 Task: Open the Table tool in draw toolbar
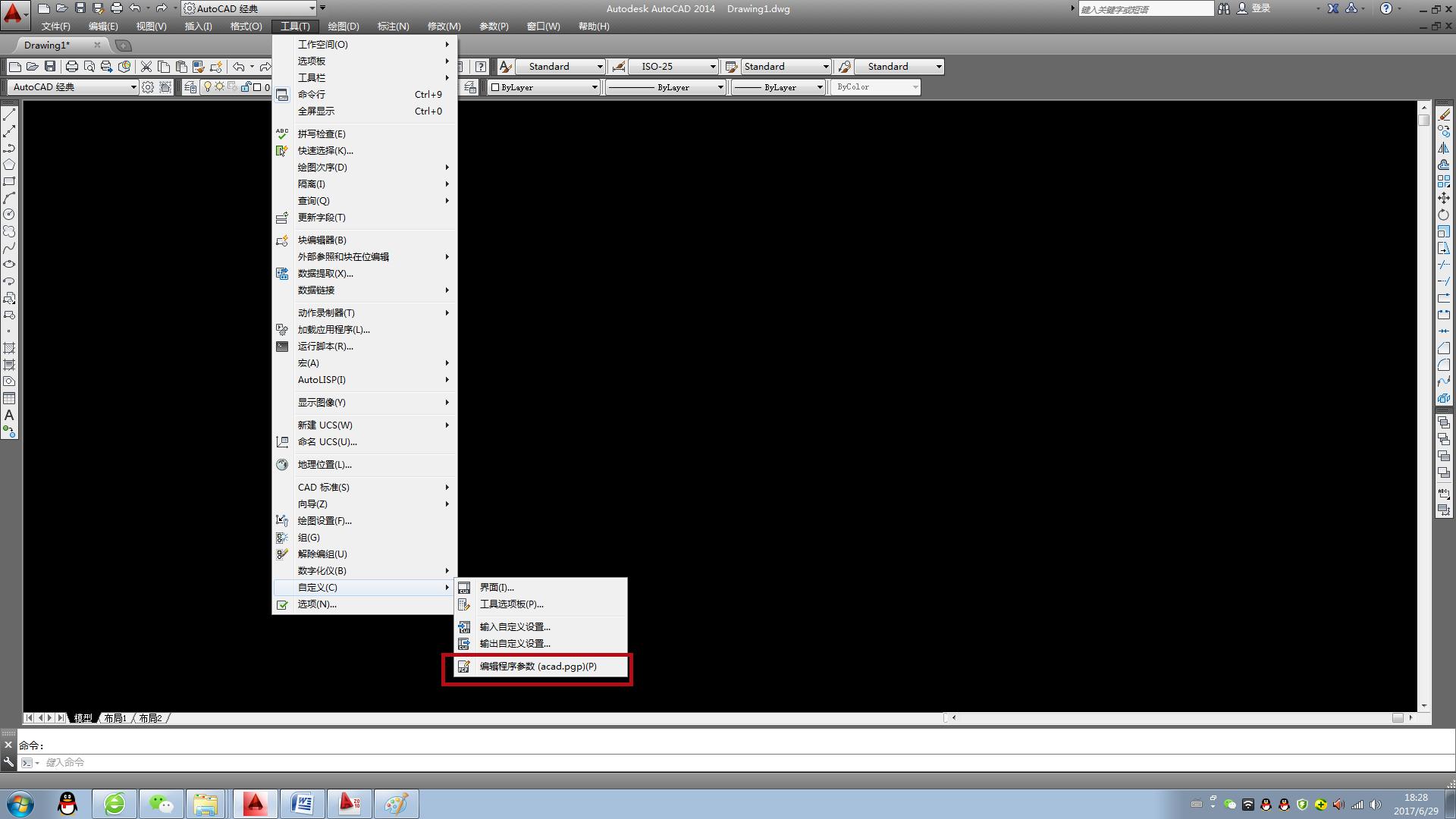click(x=9, y=398)
